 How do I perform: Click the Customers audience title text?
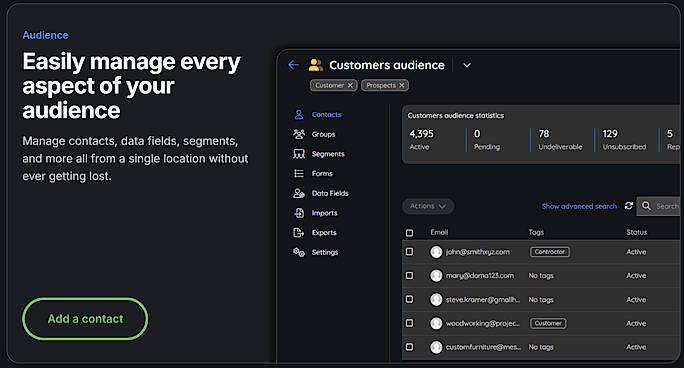(x=387, y=65)
